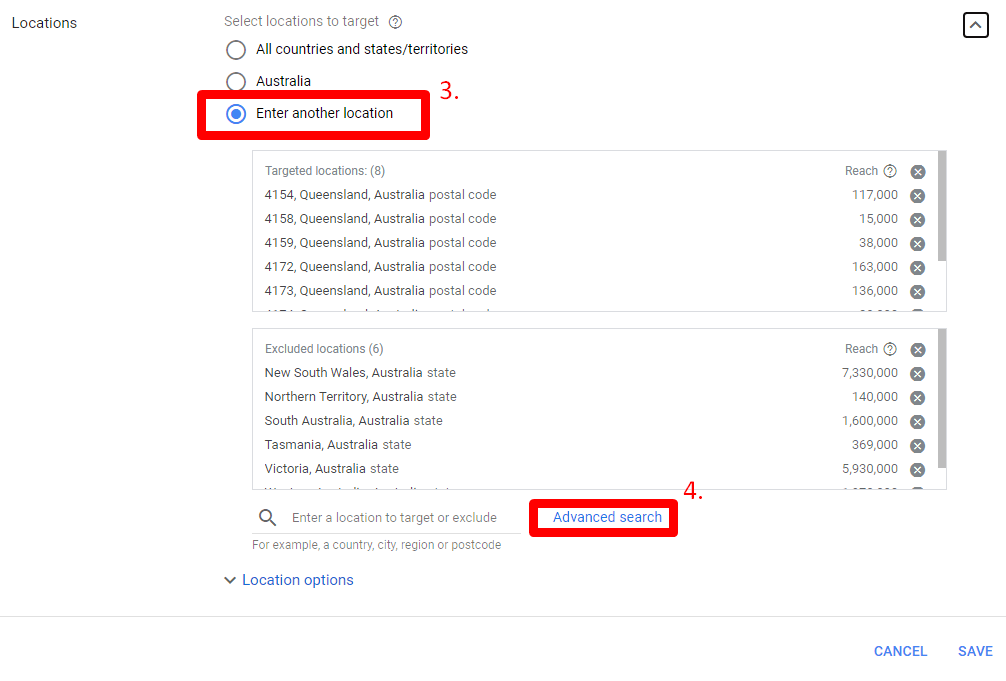Click the search magnifier icon
Image resolution: width=1006 pixels, height=681 pixels.
[266, 517]
